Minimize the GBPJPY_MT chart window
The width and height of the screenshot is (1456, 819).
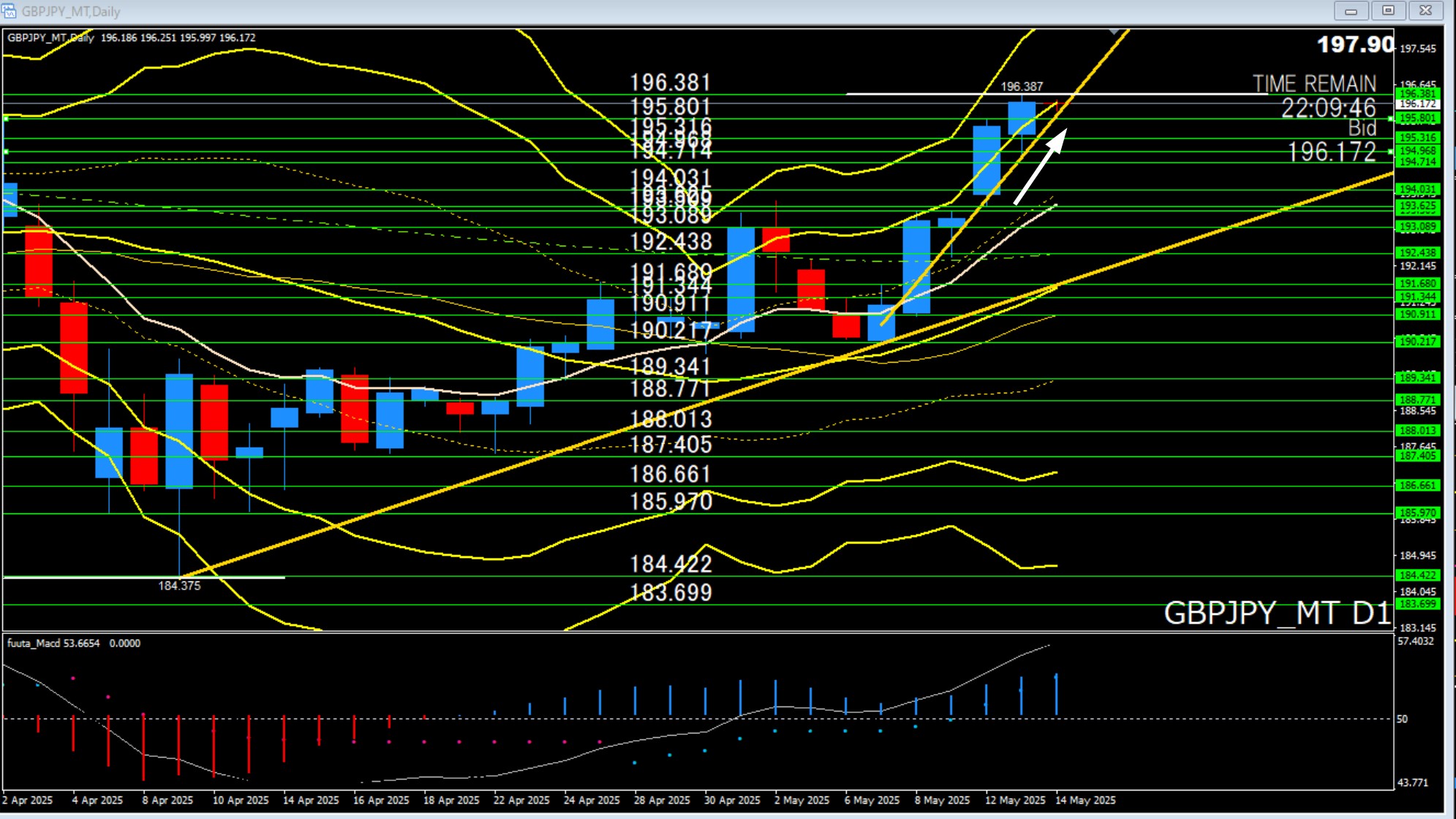pyautogui.click(x=1351, y=11)
